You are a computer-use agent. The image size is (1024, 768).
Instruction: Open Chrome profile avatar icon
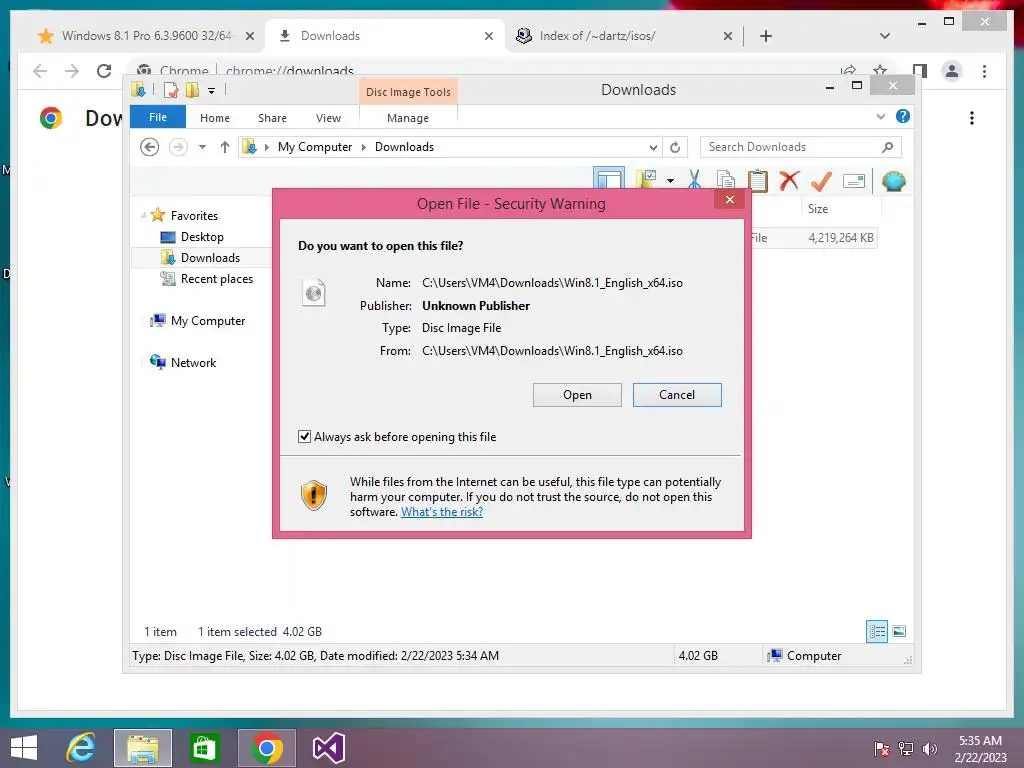952,71
